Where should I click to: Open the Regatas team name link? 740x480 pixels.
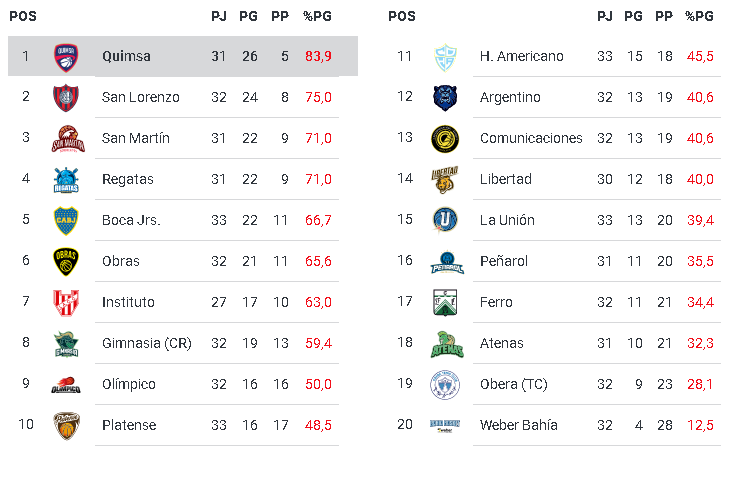pyautogui.click(x=128, y=179)
